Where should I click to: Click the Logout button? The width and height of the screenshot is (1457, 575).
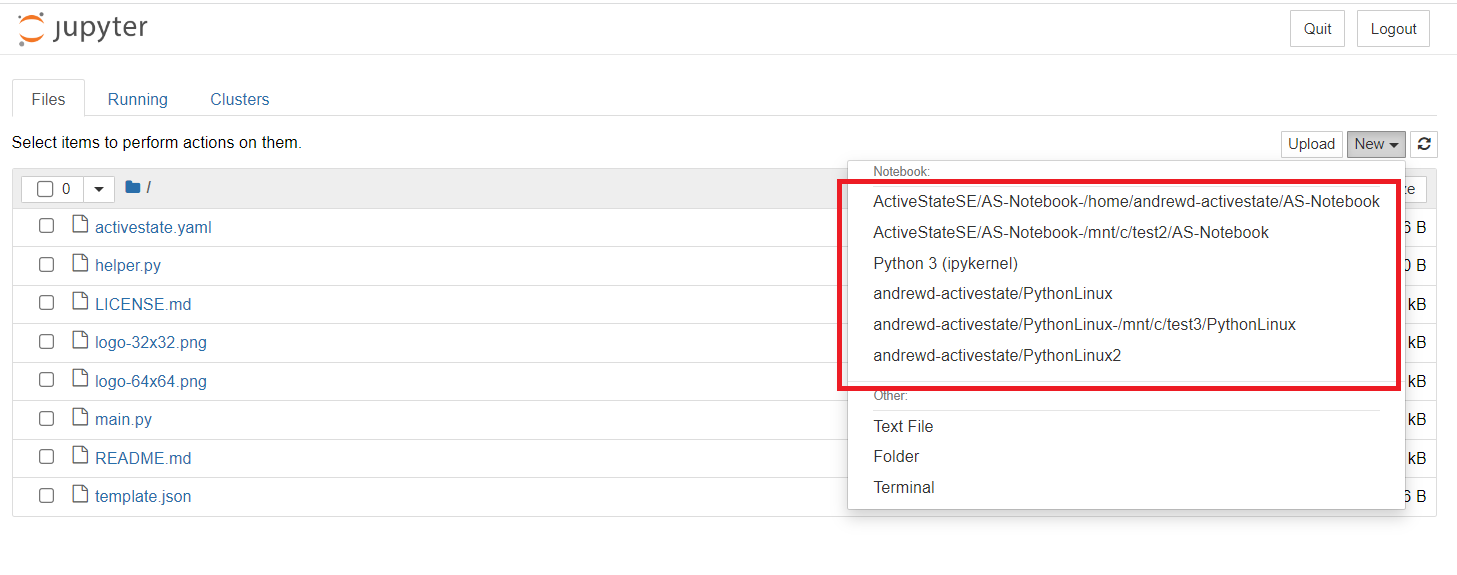1393,29
